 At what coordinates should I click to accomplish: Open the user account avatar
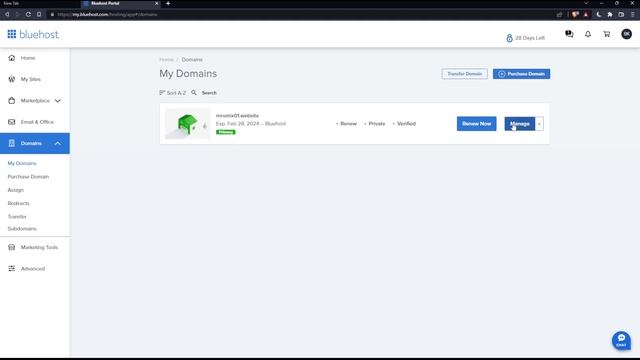coord(627,34)
